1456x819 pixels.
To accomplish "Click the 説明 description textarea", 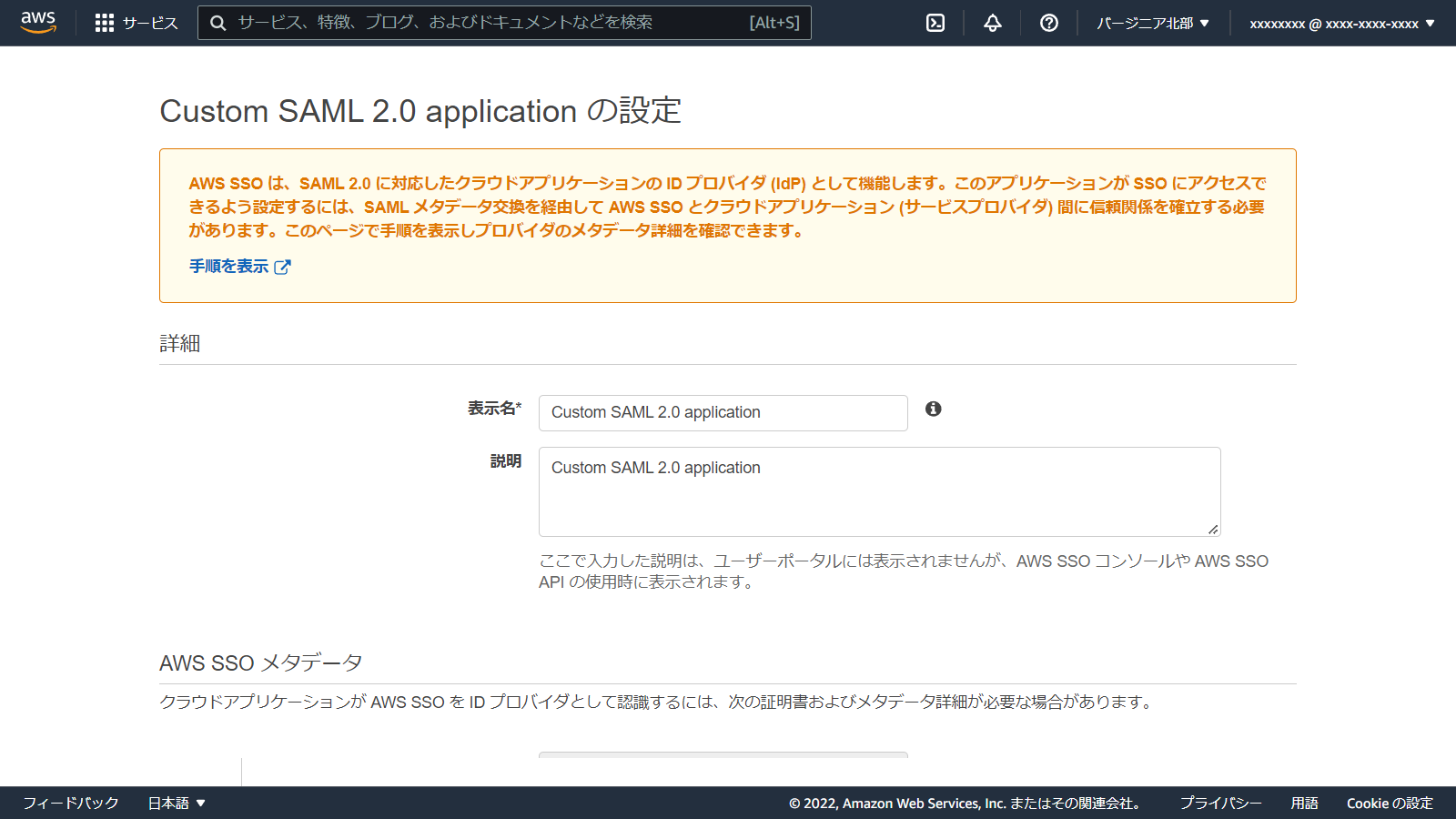I will point(878,491).
